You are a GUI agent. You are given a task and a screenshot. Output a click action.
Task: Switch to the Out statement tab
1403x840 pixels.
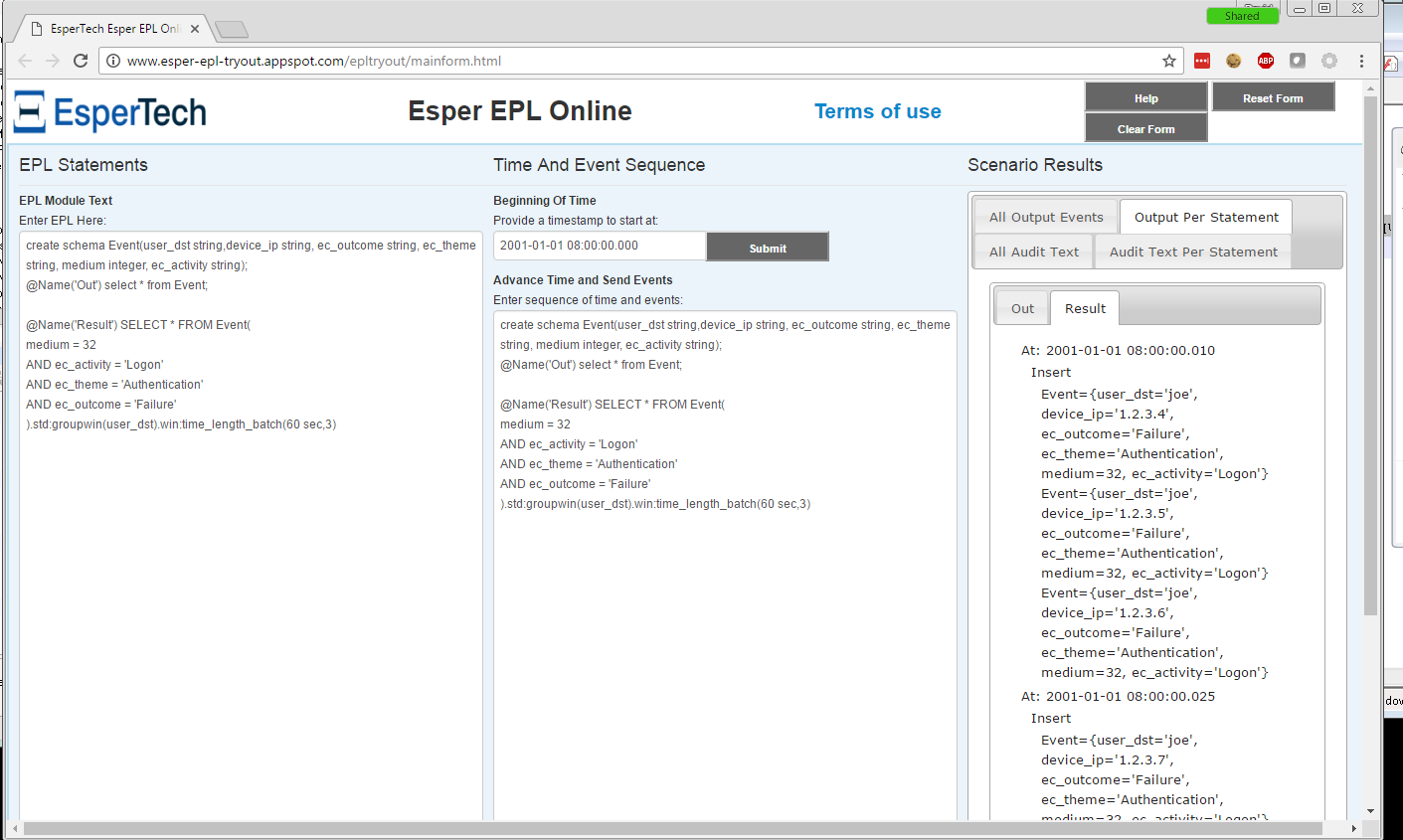pos(1022,309)
